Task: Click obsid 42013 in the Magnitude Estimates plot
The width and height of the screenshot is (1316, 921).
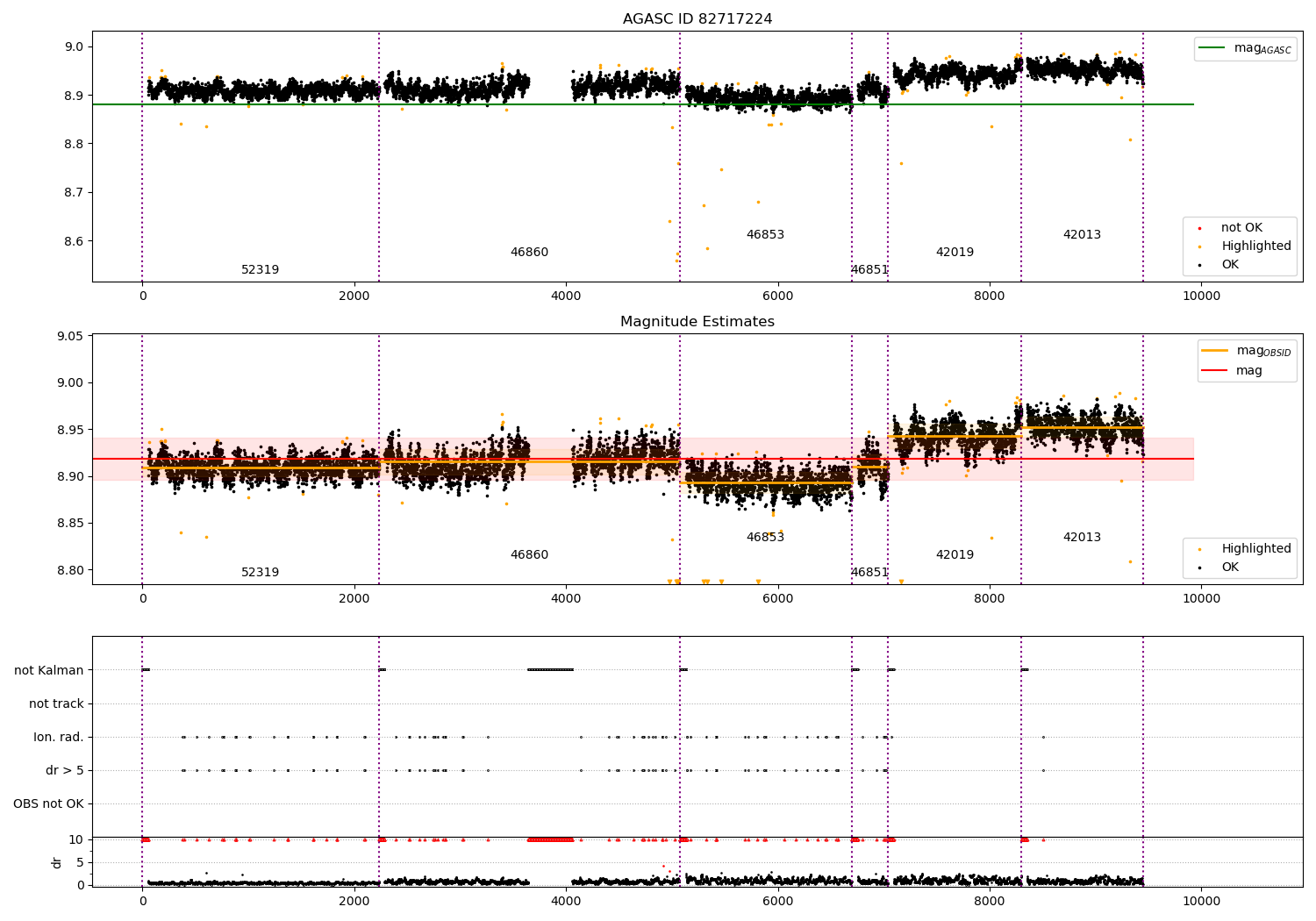Action: [1082, 537]
